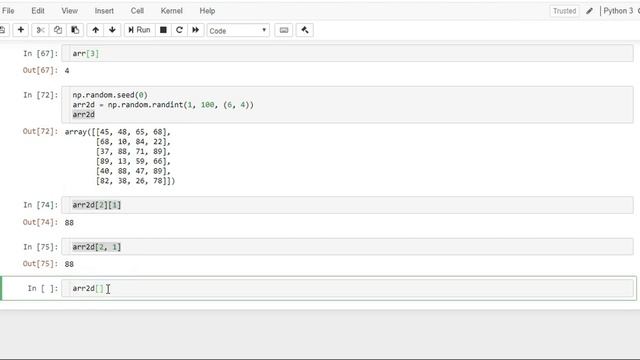Click the empty In [ ] prompt label
640x360 pixels.
click(43, 288)
